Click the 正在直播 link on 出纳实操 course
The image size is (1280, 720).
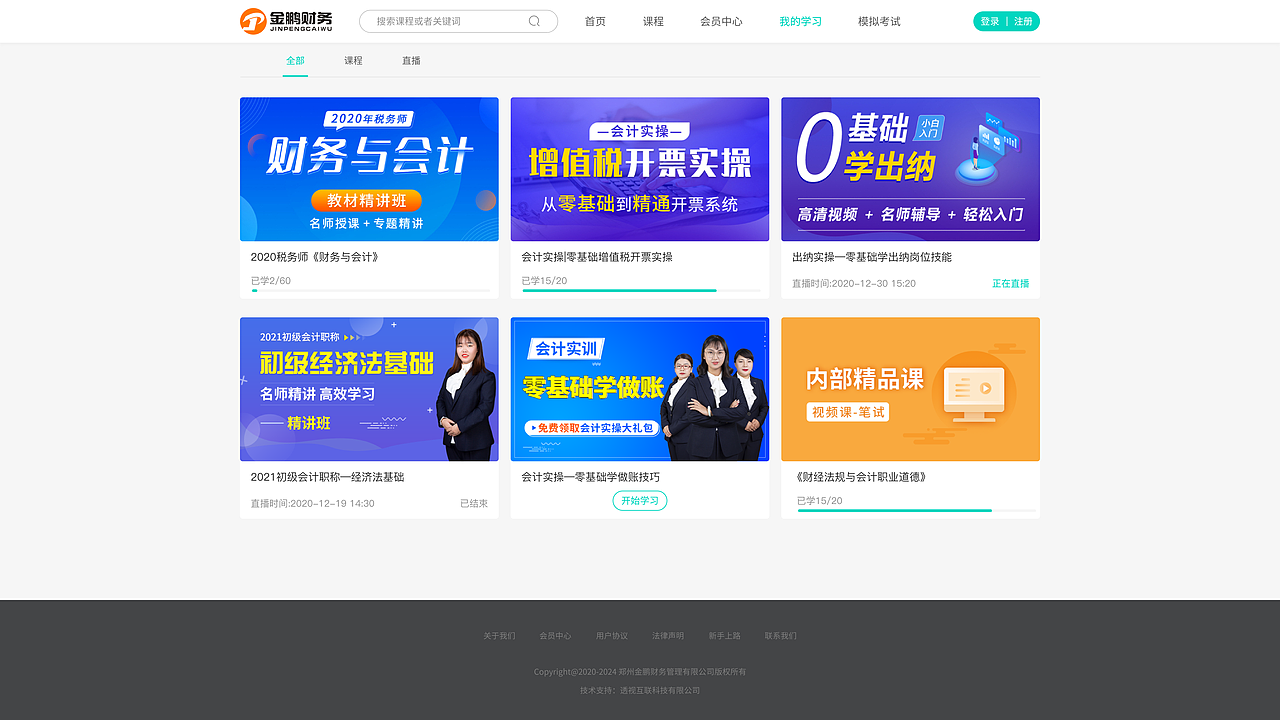1010,283
